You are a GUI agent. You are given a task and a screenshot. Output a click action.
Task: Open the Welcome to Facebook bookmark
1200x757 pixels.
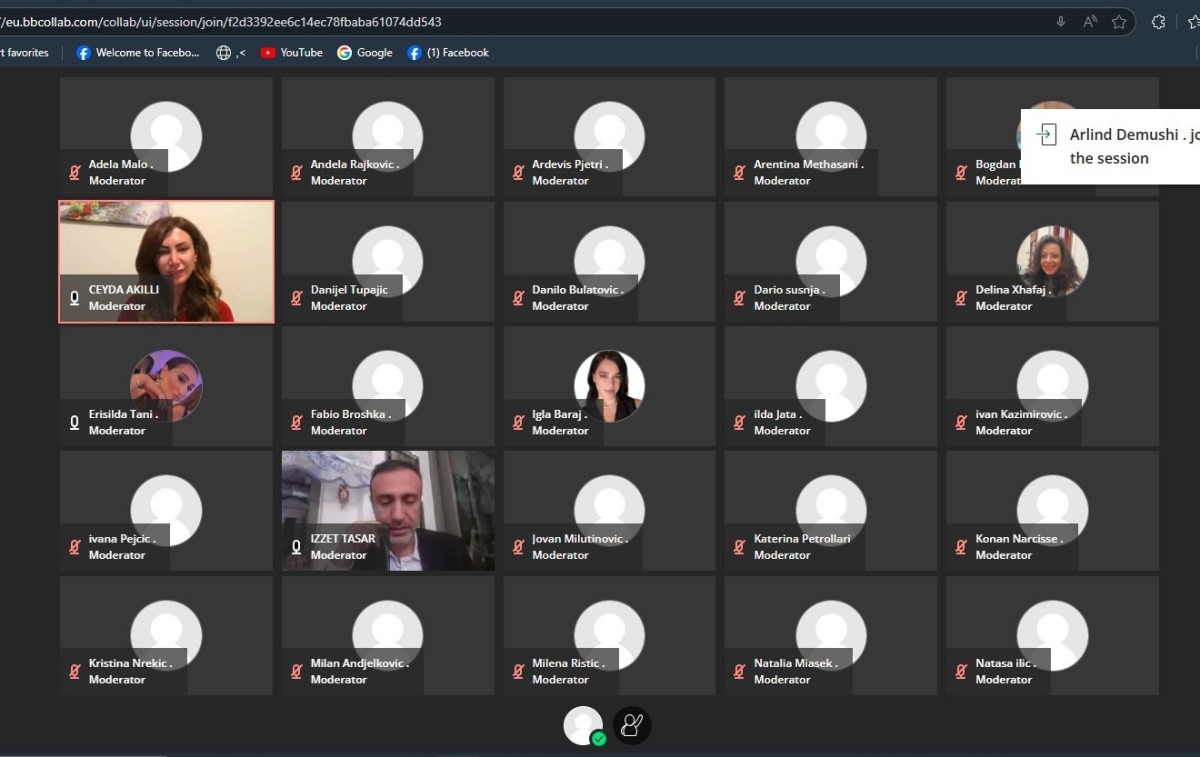[x=138, y=53]
